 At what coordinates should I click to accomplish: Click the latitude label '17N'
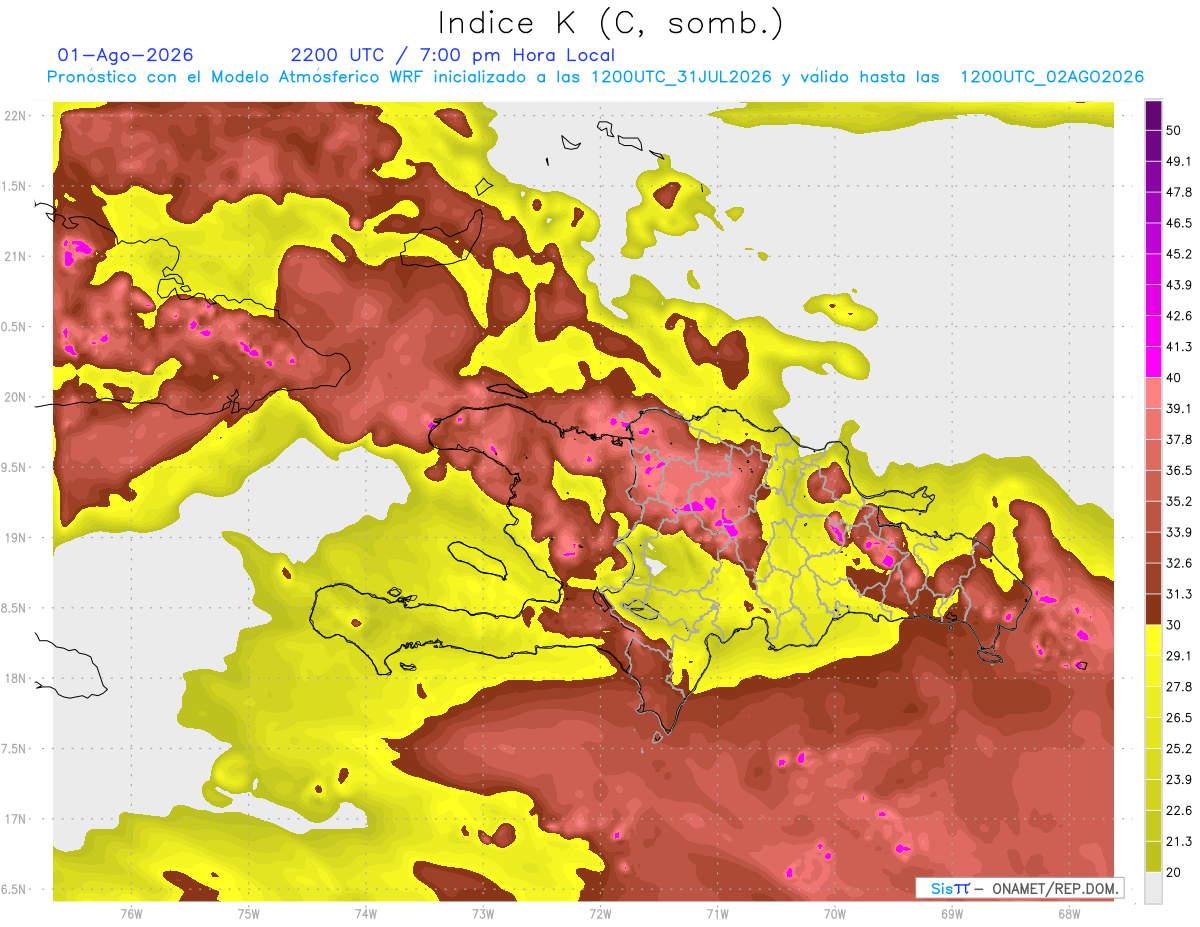(16, 820)
